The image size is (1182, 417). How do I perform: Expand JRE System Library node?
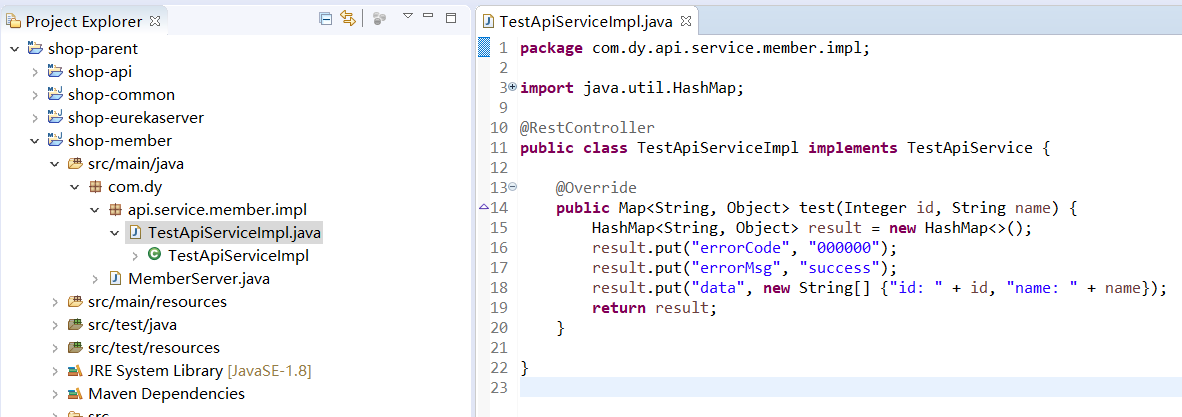(54, 371)
